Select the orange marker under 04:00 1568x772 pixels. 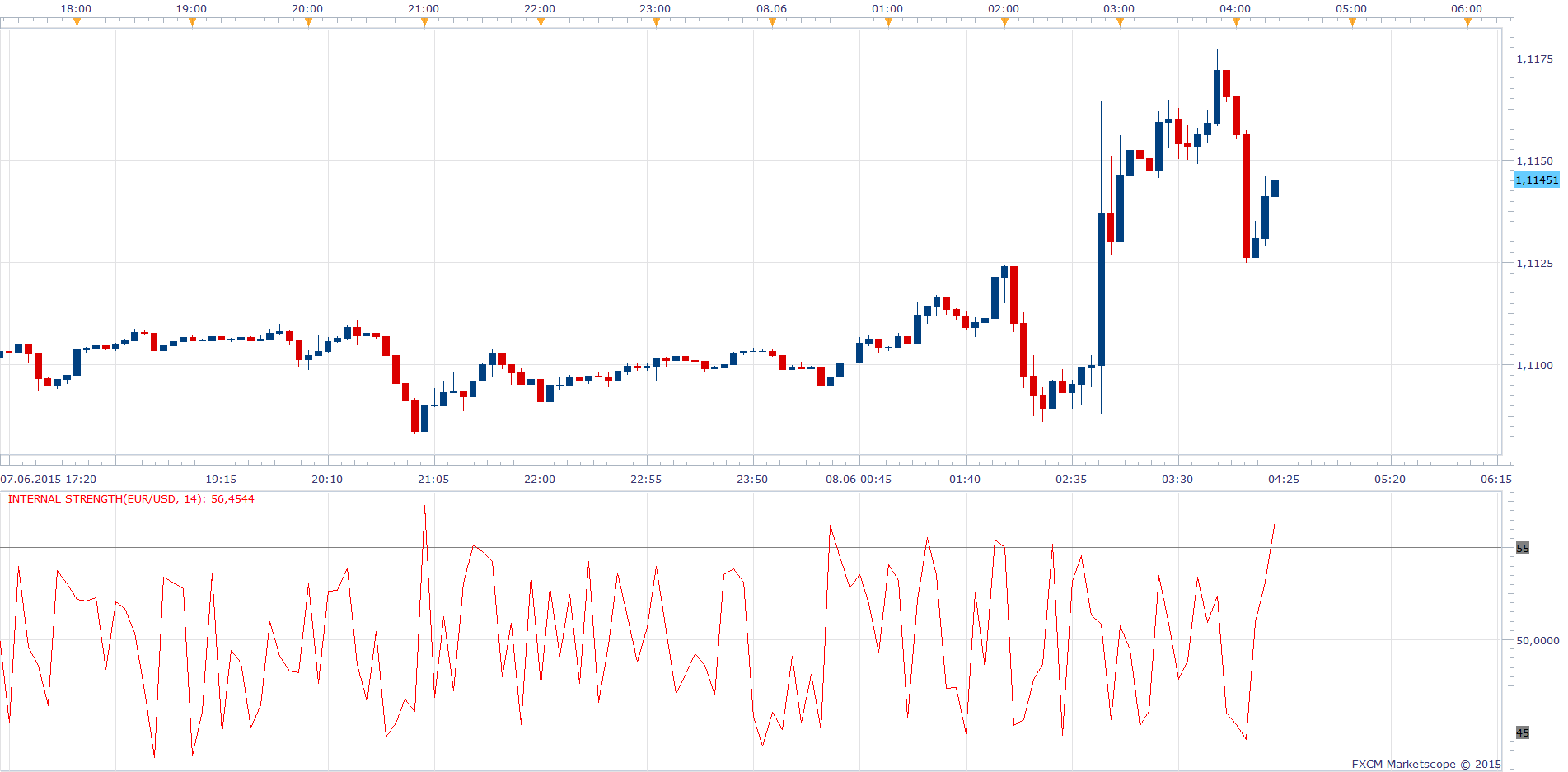(x=1236, y=22)
